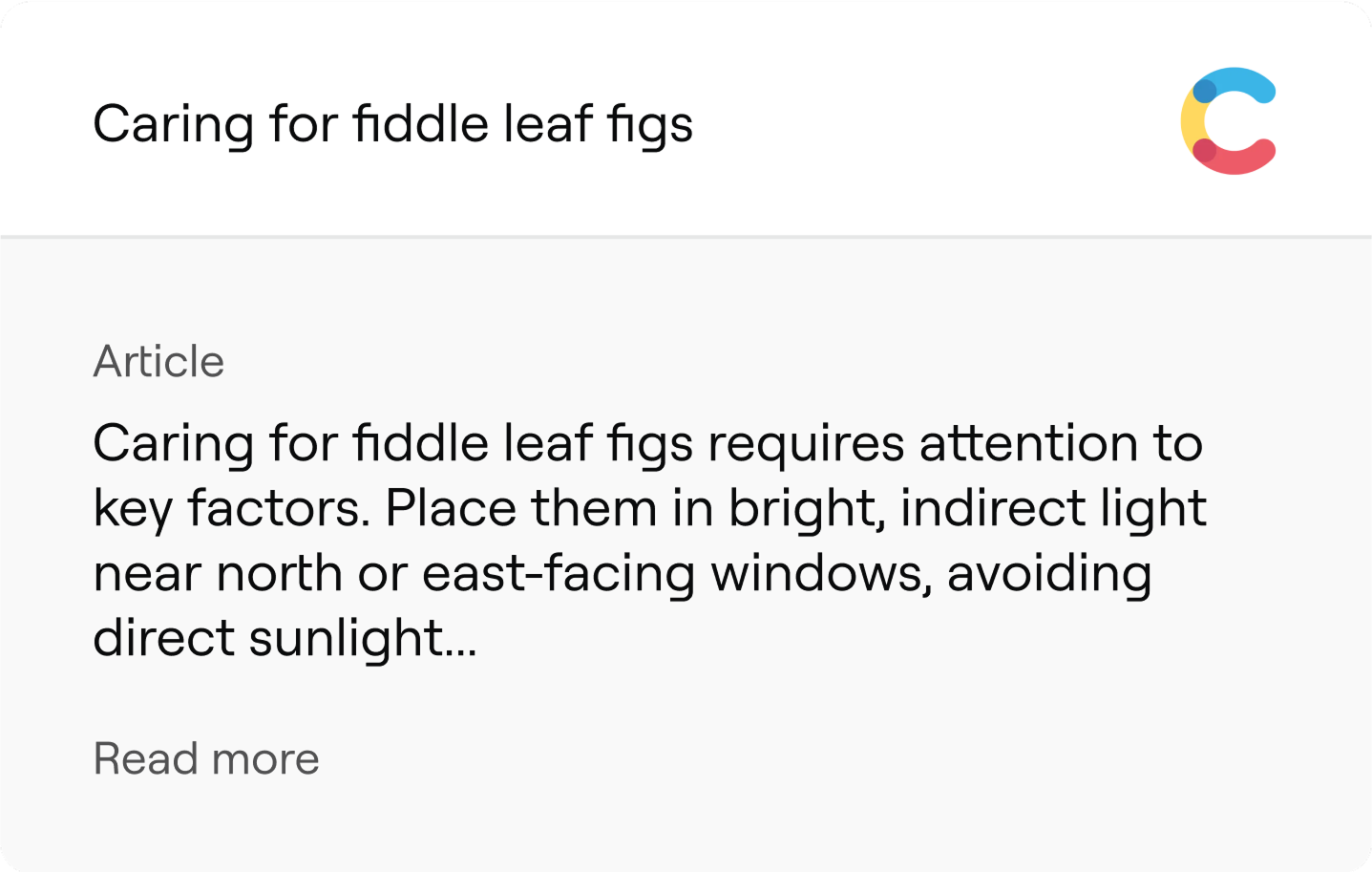Click the excerpt line mentioning east-facing windows
This screenshot has width=1372, height=872.
click(x=623, y=574)
